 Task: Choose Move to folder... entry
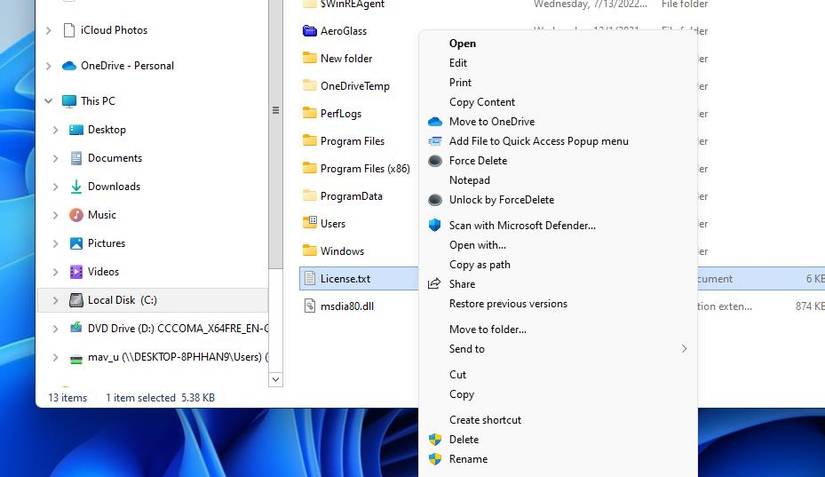(x=488, y=329)
